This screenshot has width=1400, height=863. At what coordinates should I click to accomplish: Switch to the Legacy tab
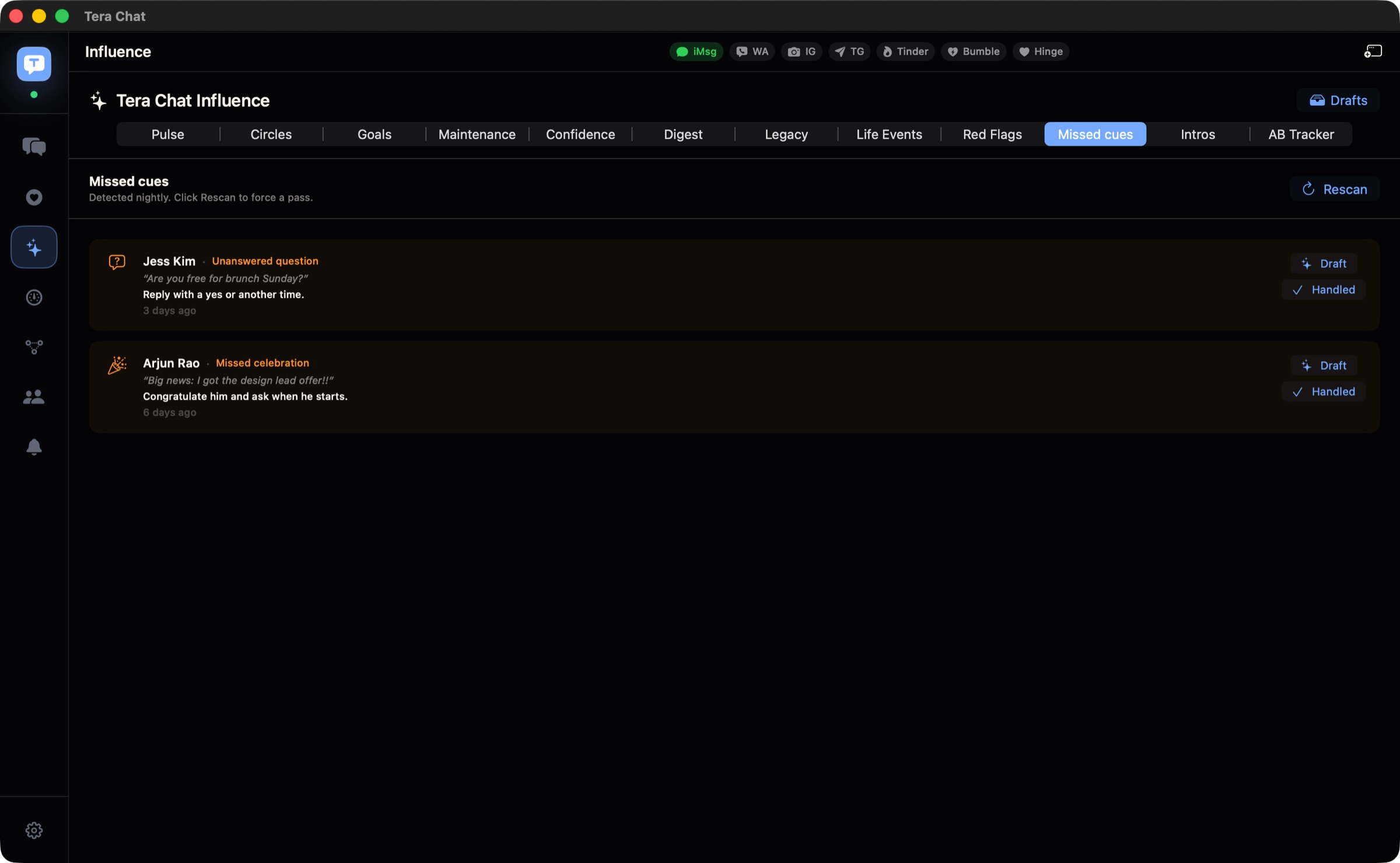786,134
